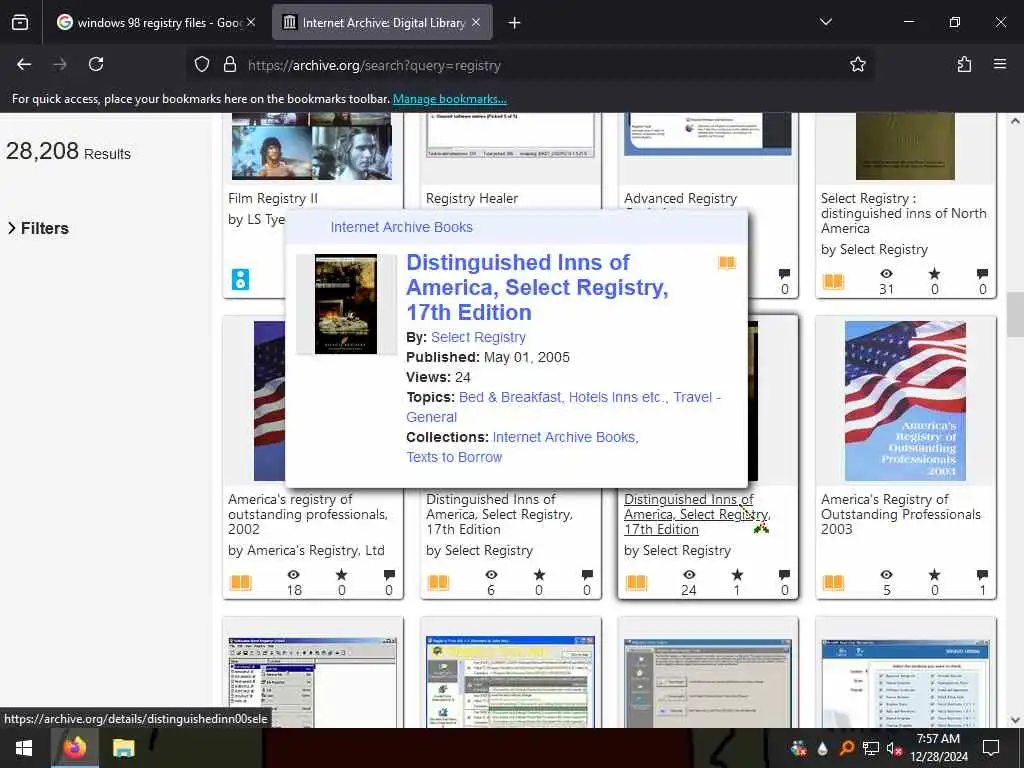Open underlined Distinguished Inns title with 24 views
This screenshot has height=768, width=1024.
[x=697, y=515]
